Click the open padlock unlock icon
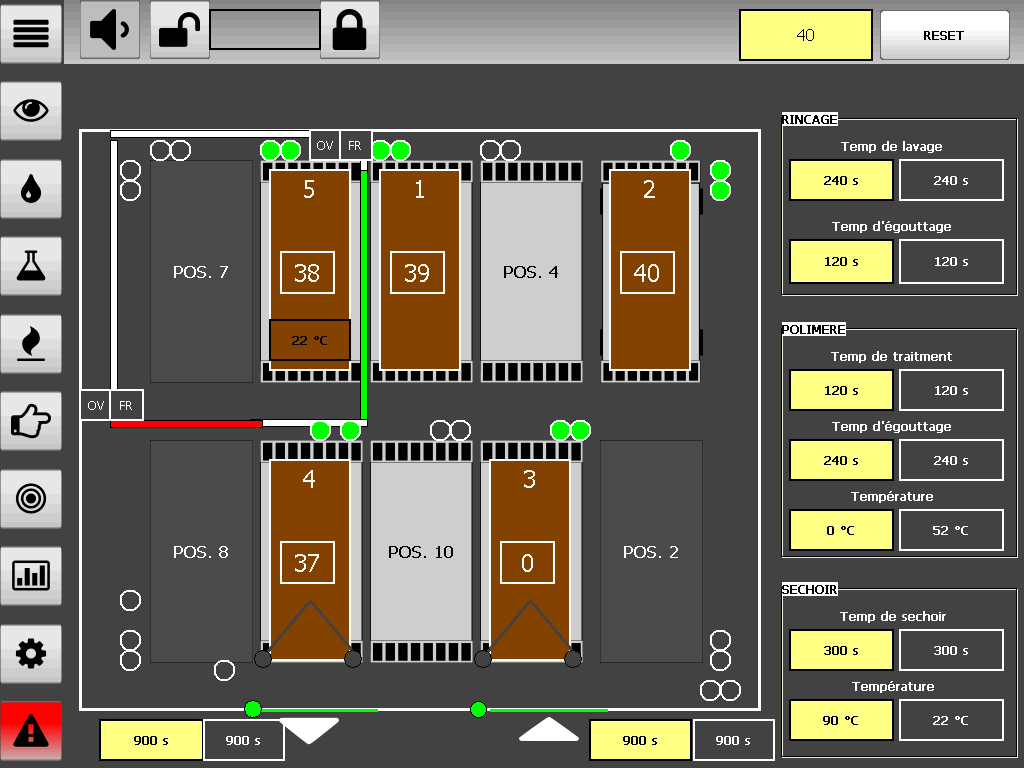Screen dimensions: 1024x768 point(179,30)
